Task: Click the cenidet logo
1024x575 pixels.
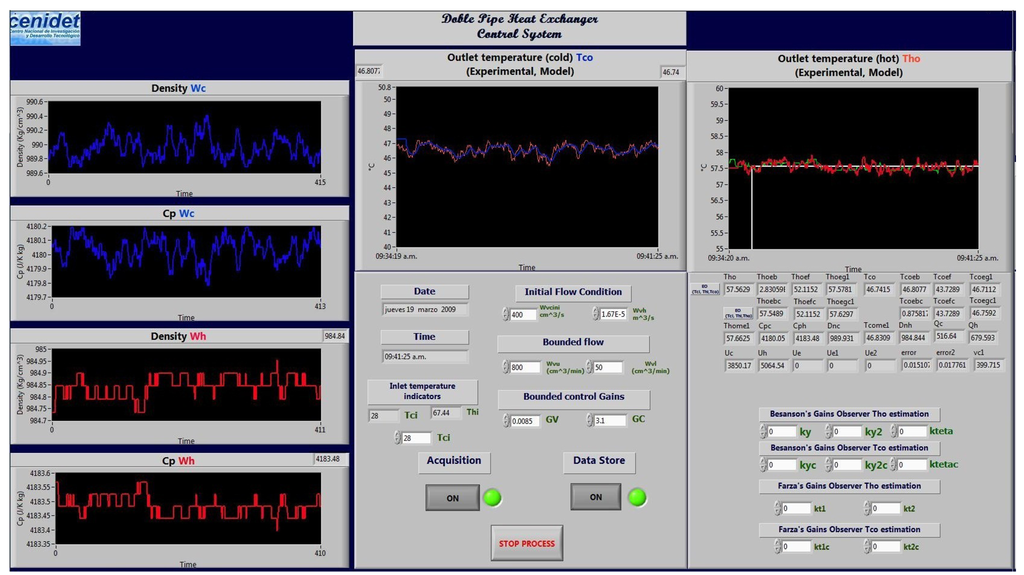Action: tap(45, 28)
